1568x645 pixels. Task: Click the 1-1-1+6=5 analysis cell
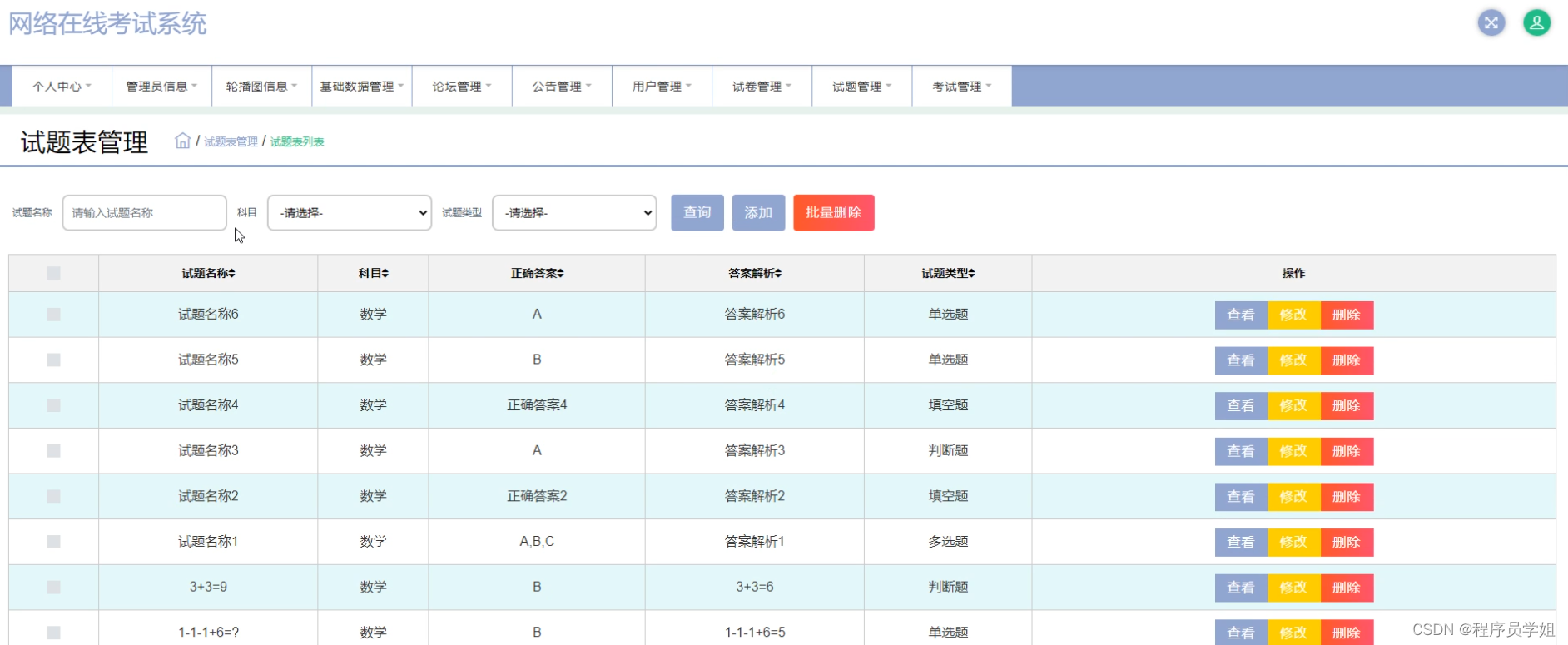click(x=755, y=633)
